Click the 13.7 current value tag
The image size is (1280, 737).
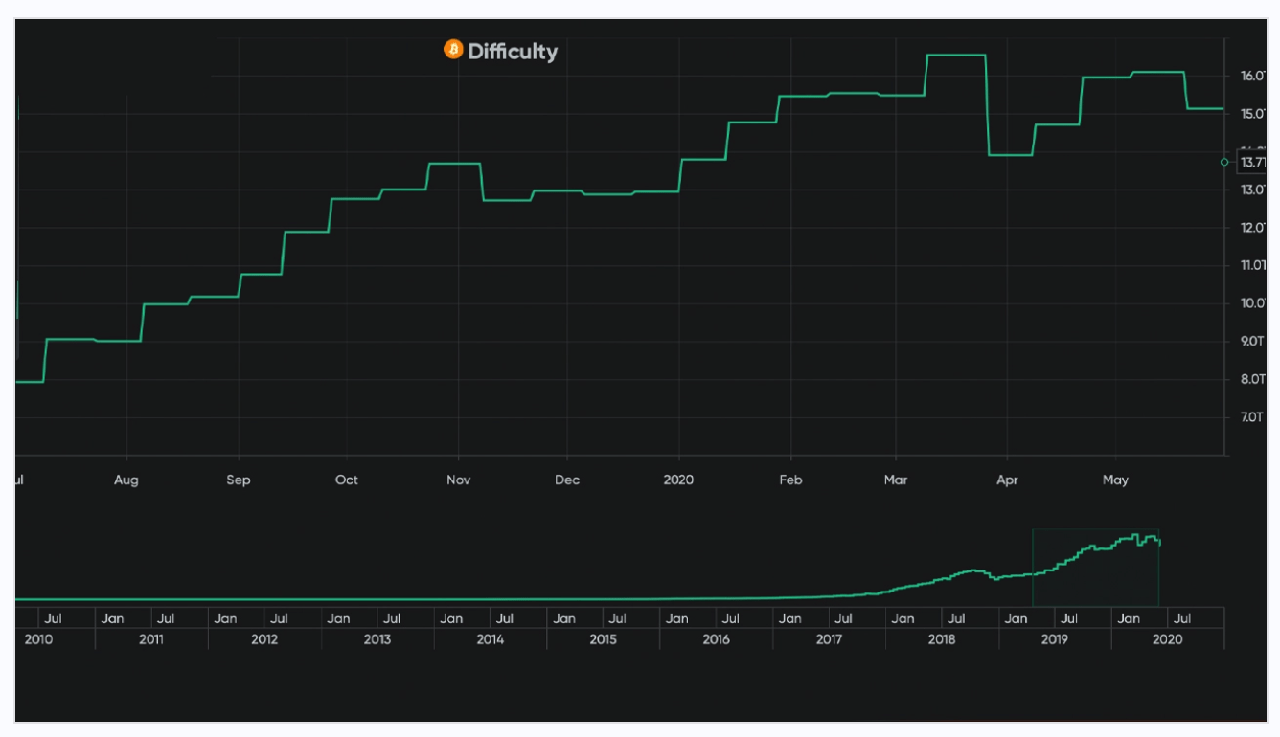pyautogui.click(x=1252, y=162)
